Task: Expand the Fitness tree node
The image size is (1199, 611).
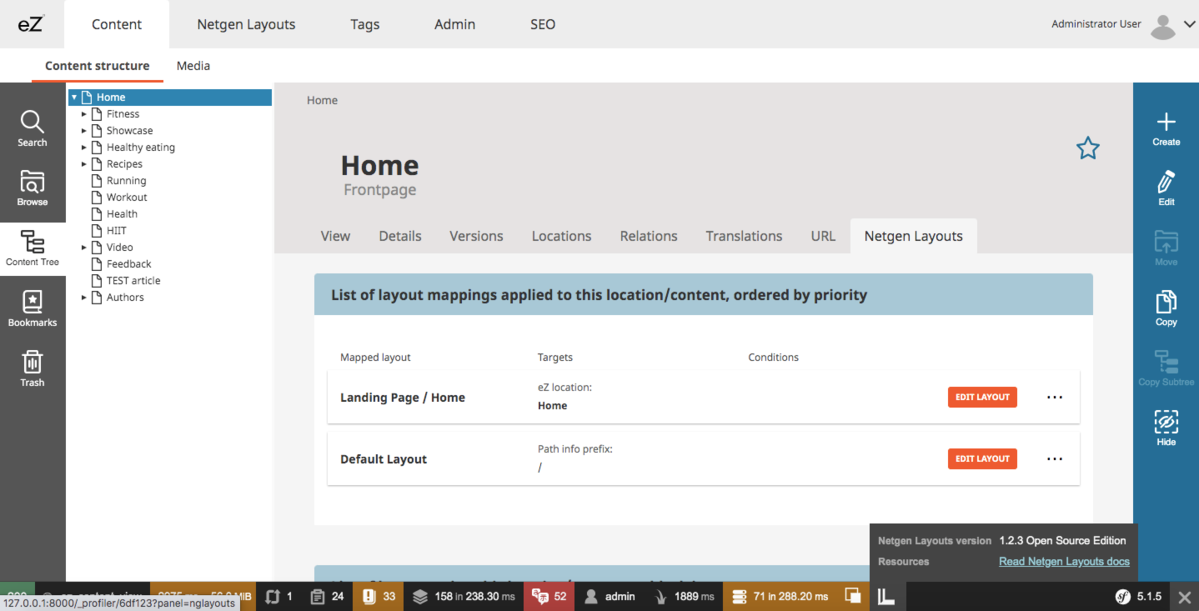Action: pos(84,114)
